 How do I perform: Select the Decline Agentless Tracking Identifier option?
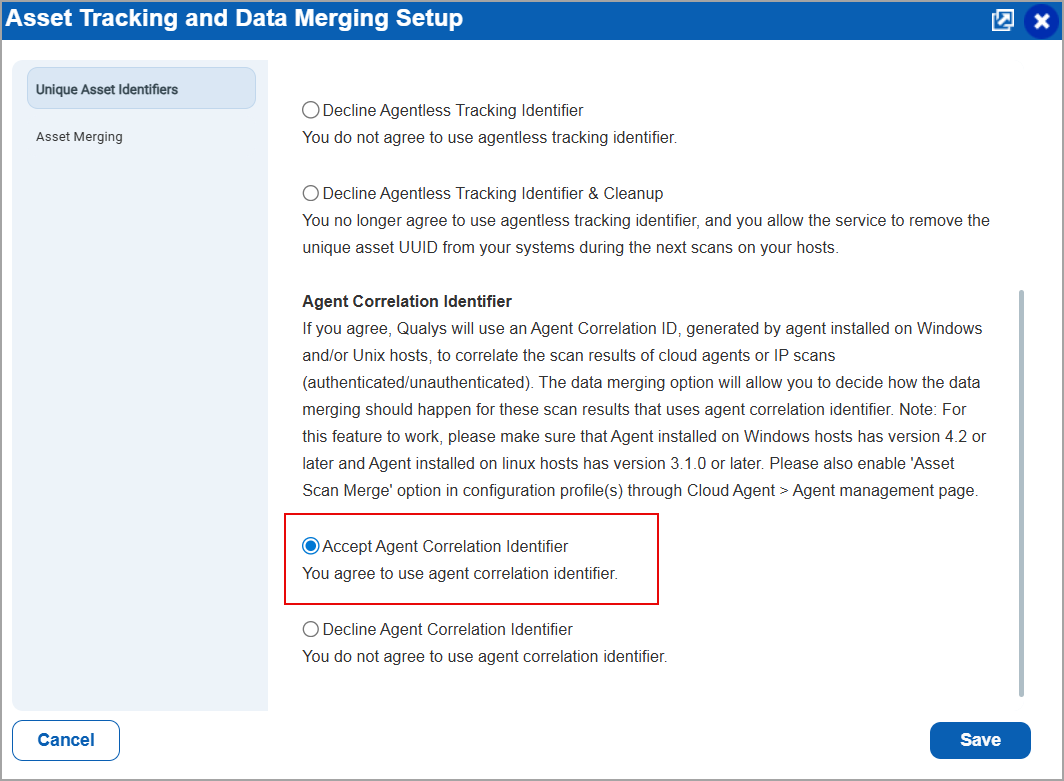[x=310, y=110]
